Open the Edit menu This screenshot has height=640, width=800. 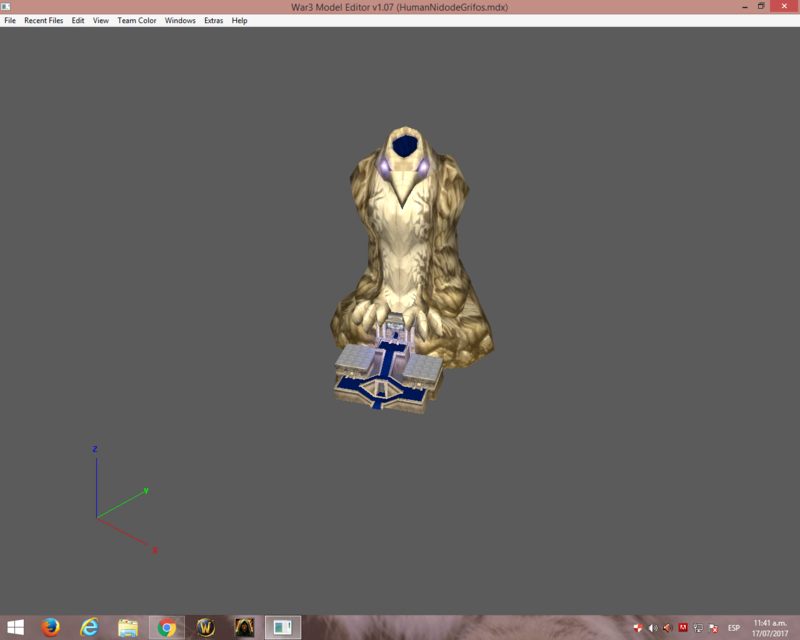click(x=78, y=20)
